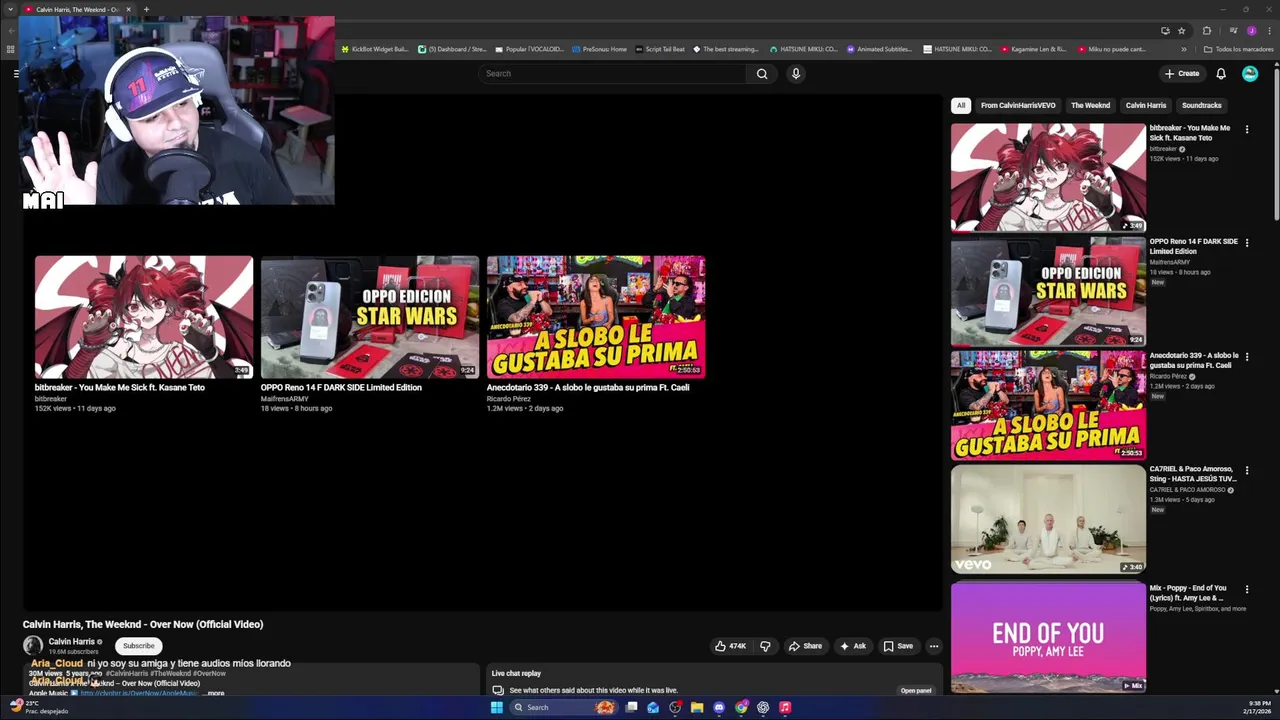1280x720 pixels.
Task: Play sidebar bitbreaker Kasane Teto thumbnail
Action: [1048, 177]
